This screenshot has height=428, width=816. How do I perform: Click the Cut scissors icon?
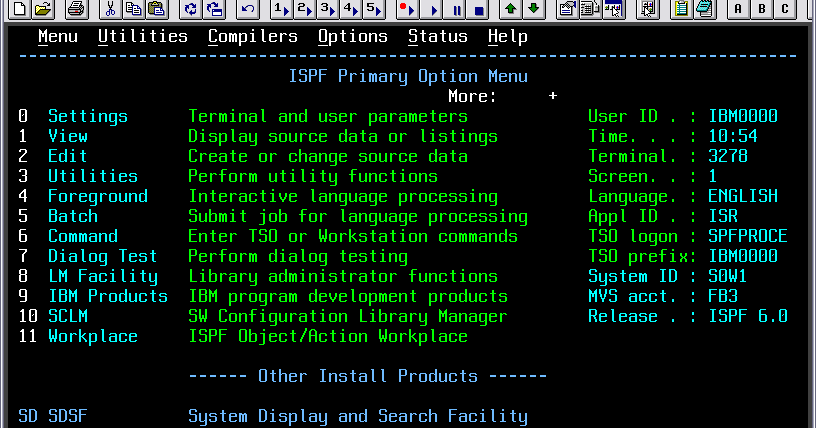point(110,8)
